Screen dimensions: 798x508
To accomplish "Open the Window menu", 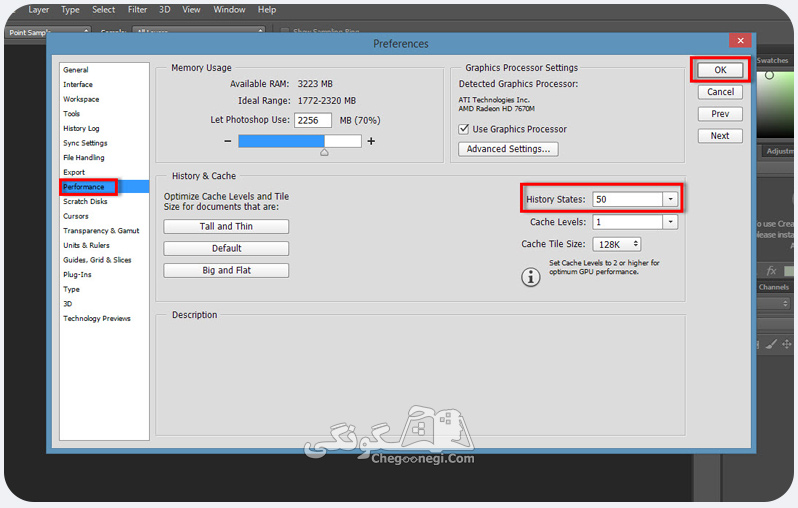I will (229, 10).
